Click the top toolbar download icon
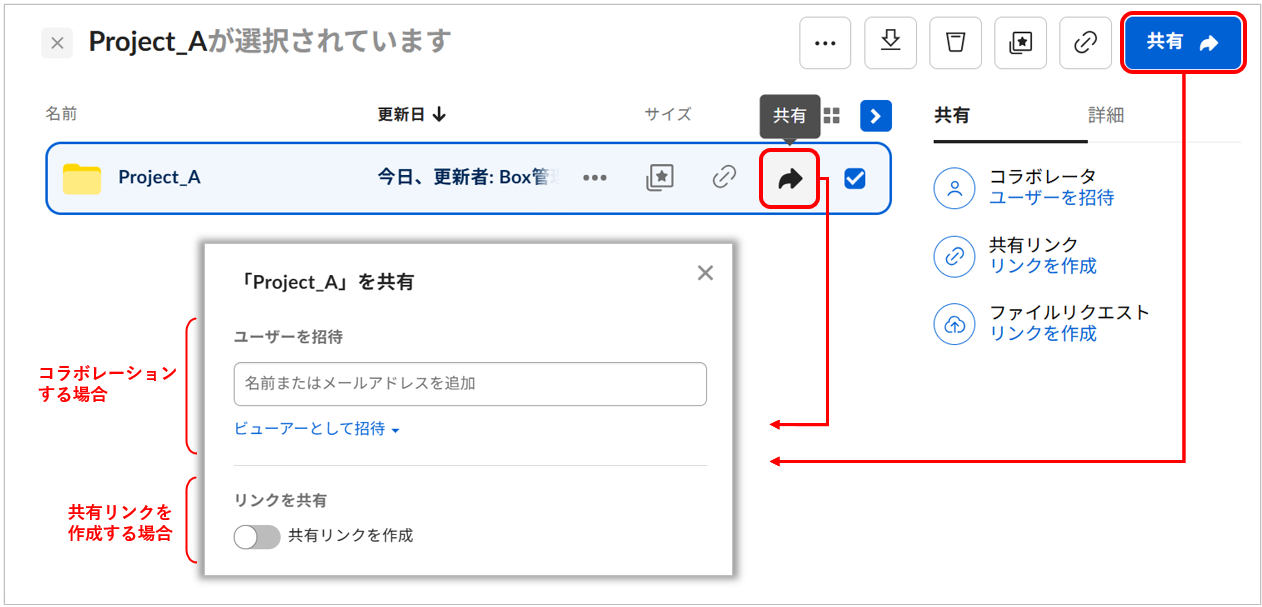 pyautogui.click(x=890, y=43)
